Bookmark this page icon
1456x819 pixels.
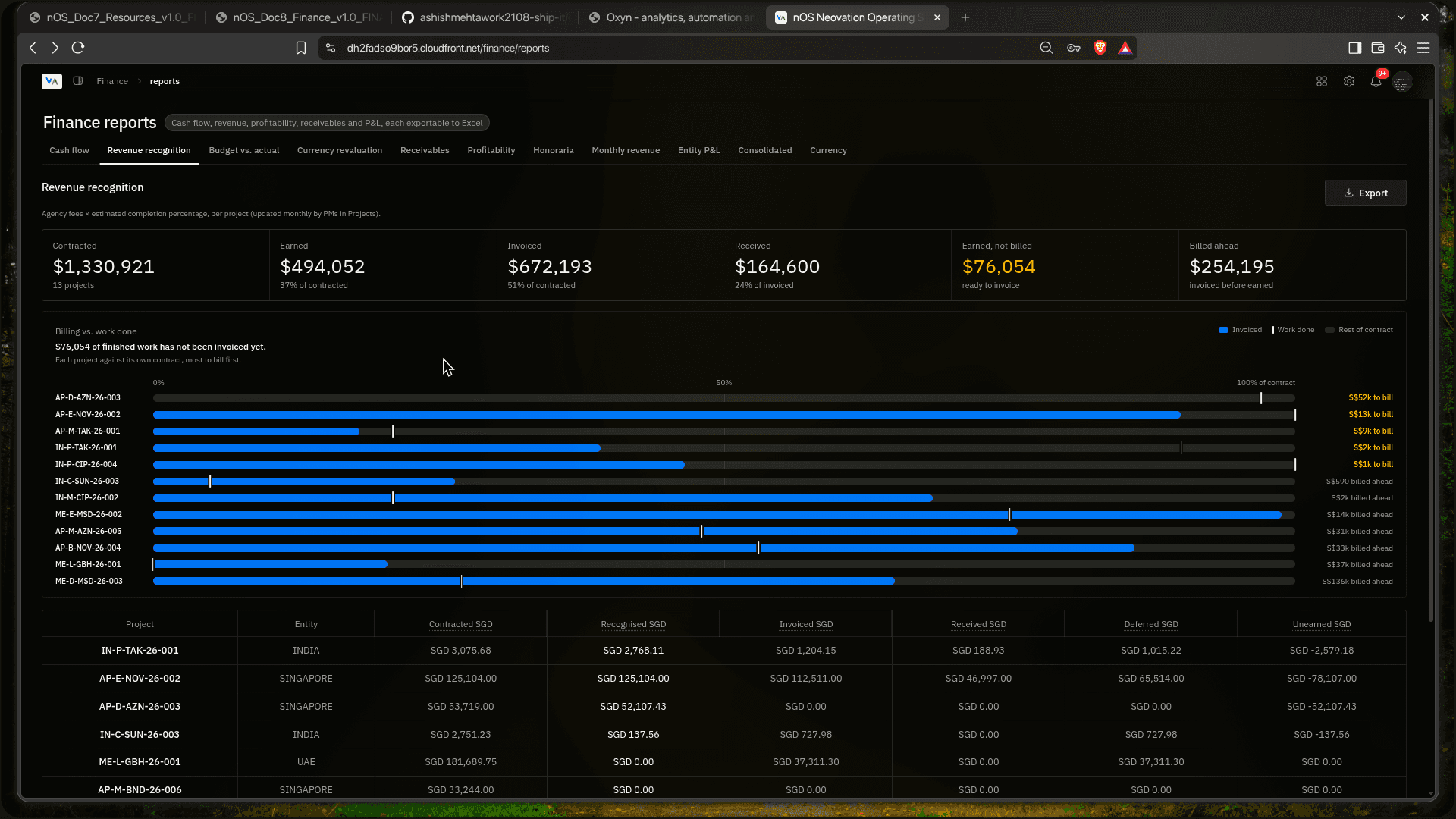coord(301,48)
